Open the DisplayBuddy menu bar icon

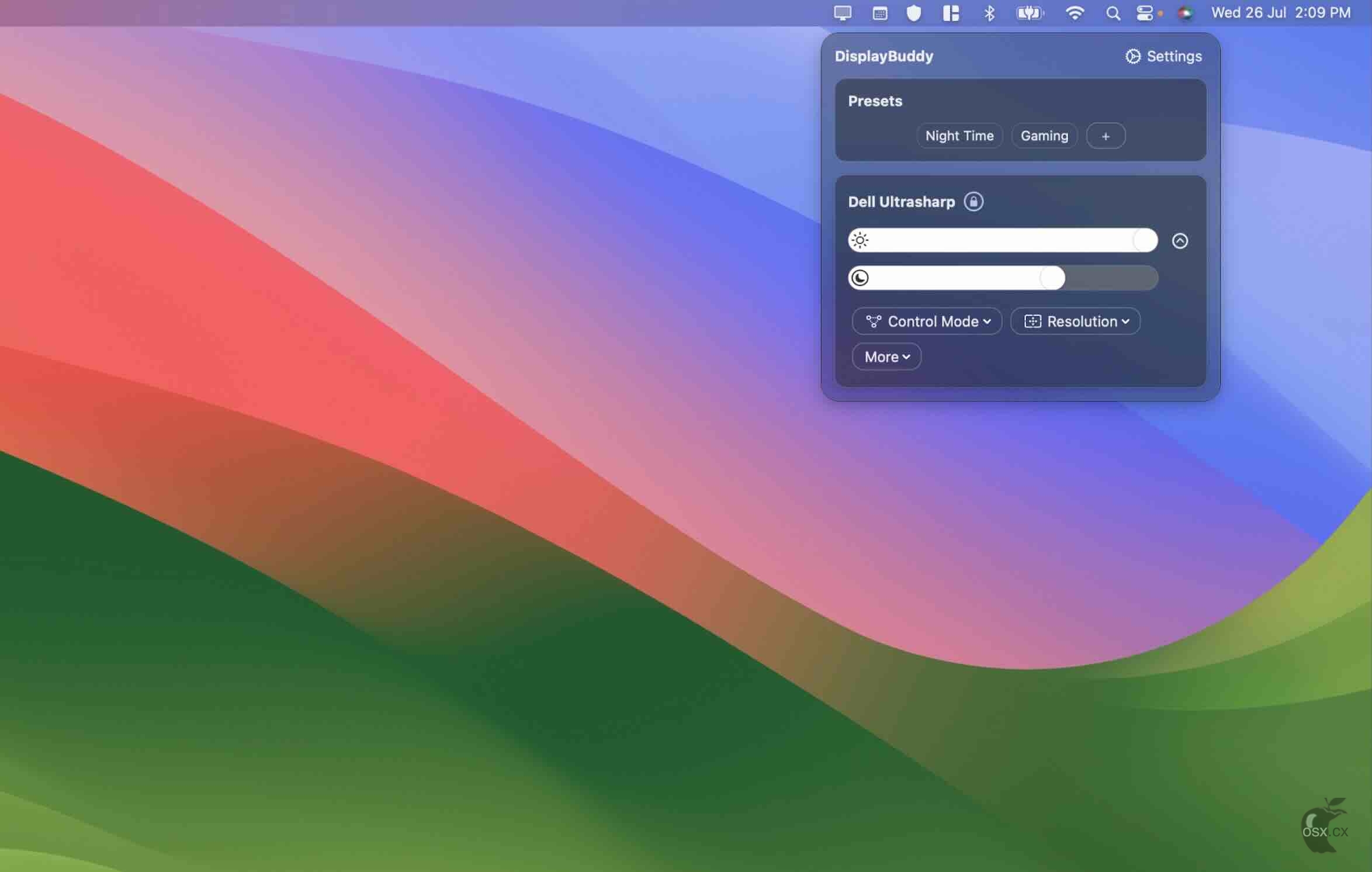tap(842, 13)
